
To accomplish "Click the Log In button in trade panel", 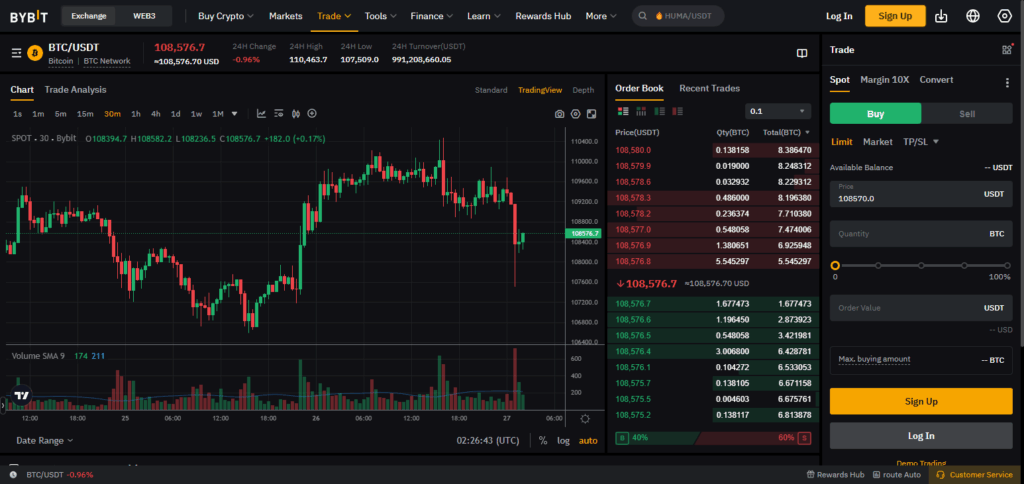I will 921,436.
